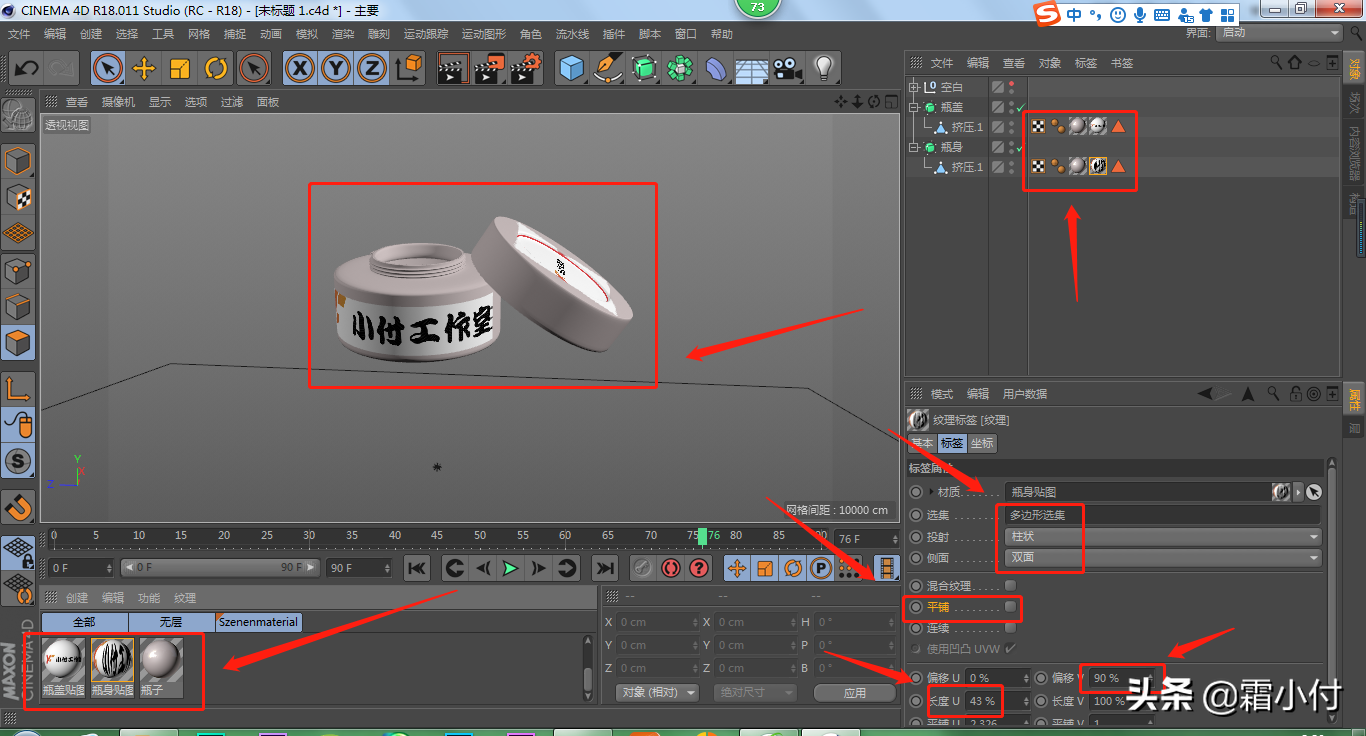The image size is (1366, 736).
Task: Enable the 平铺 (Tile) checkbox
Action: (1010, 607)
